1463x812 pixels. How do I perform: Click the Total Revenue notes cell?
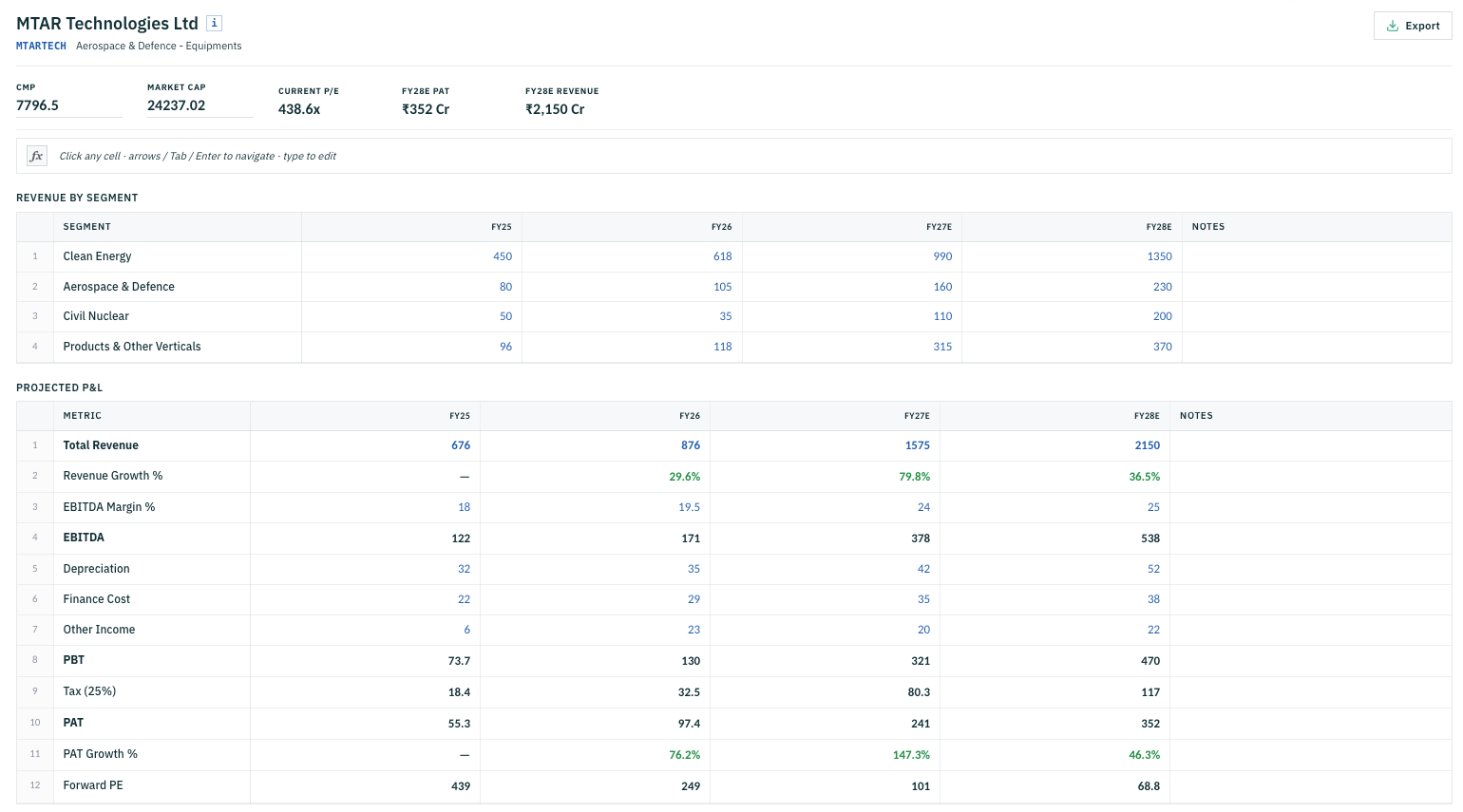pos(1311,445)
